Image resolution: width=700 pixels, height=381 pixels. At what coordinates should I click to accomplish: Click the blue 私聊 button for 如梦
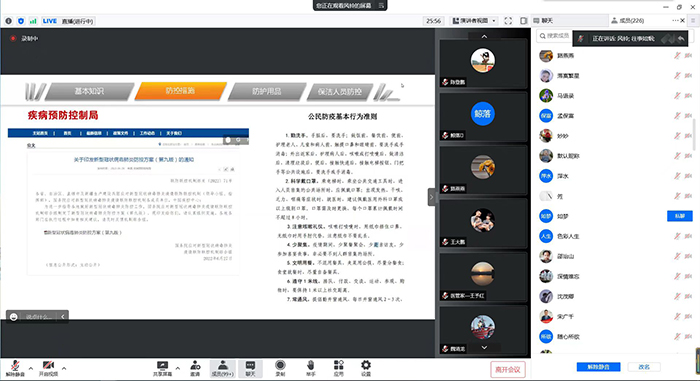[x=679, y=216]
